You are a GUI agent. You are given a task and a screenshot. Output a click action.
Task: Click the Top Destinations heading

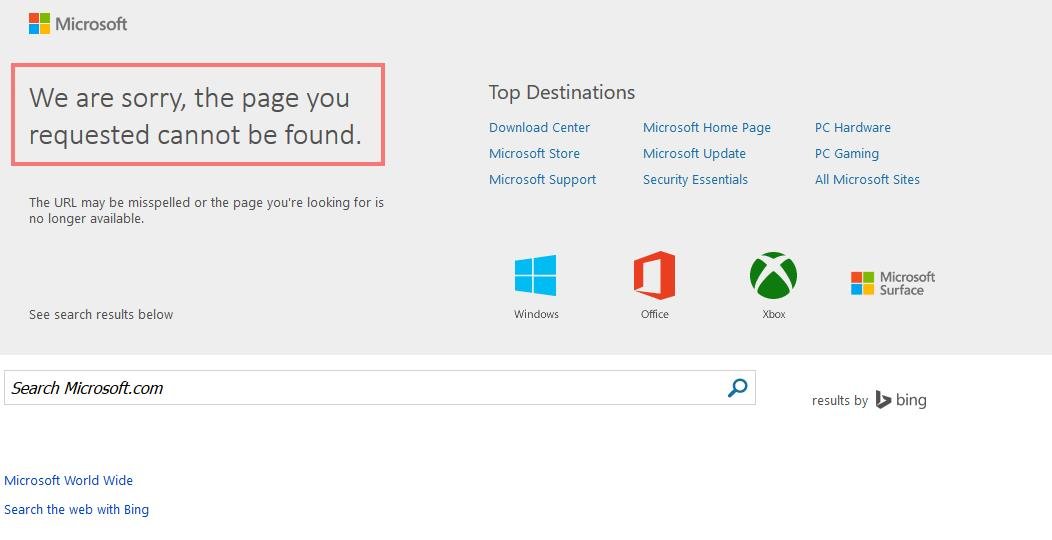pyautogui.click(x=562, y=93)
